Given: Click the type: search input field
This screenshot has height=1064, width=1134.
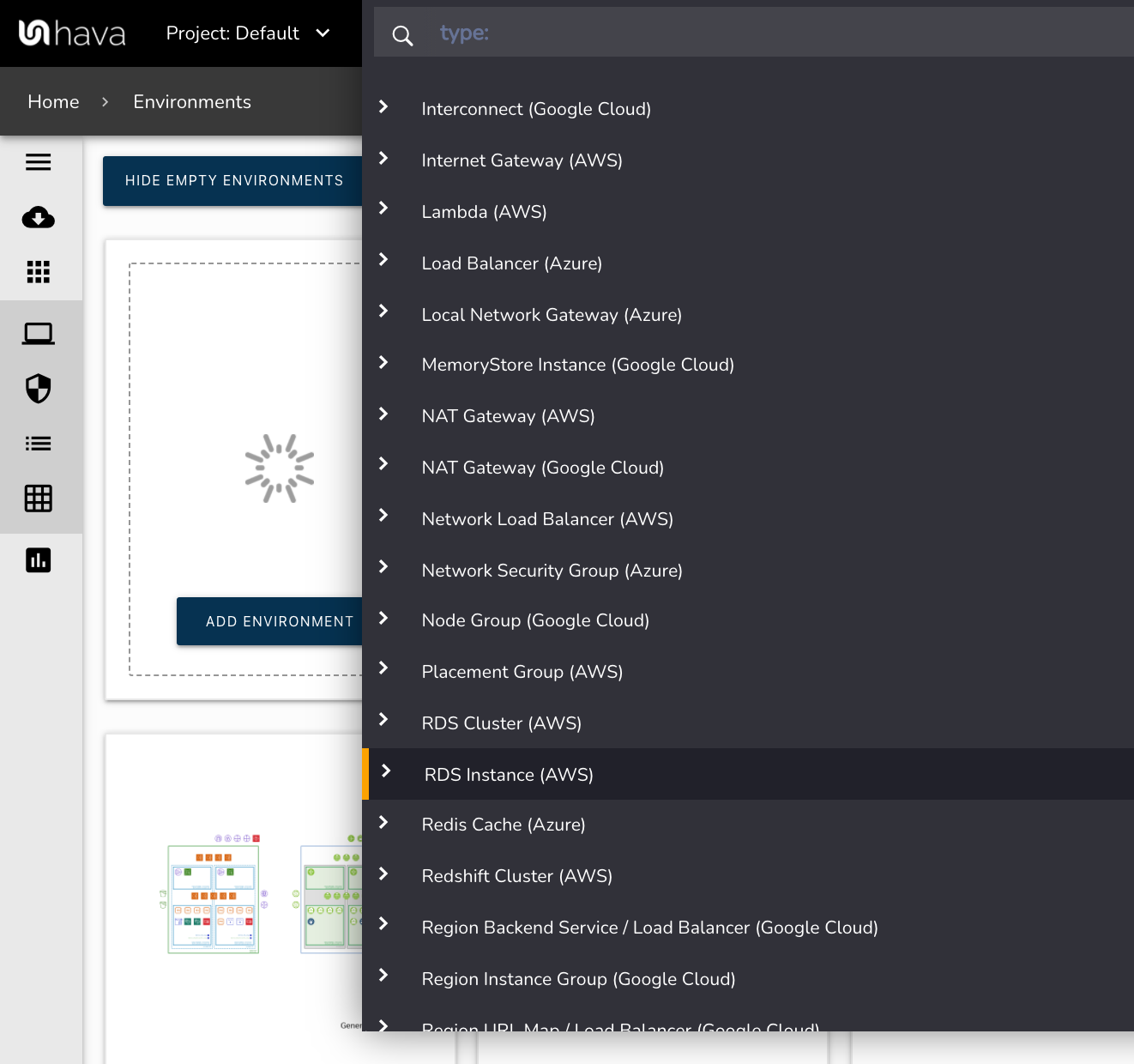Looking at the screenshot, I should point(772,33).
